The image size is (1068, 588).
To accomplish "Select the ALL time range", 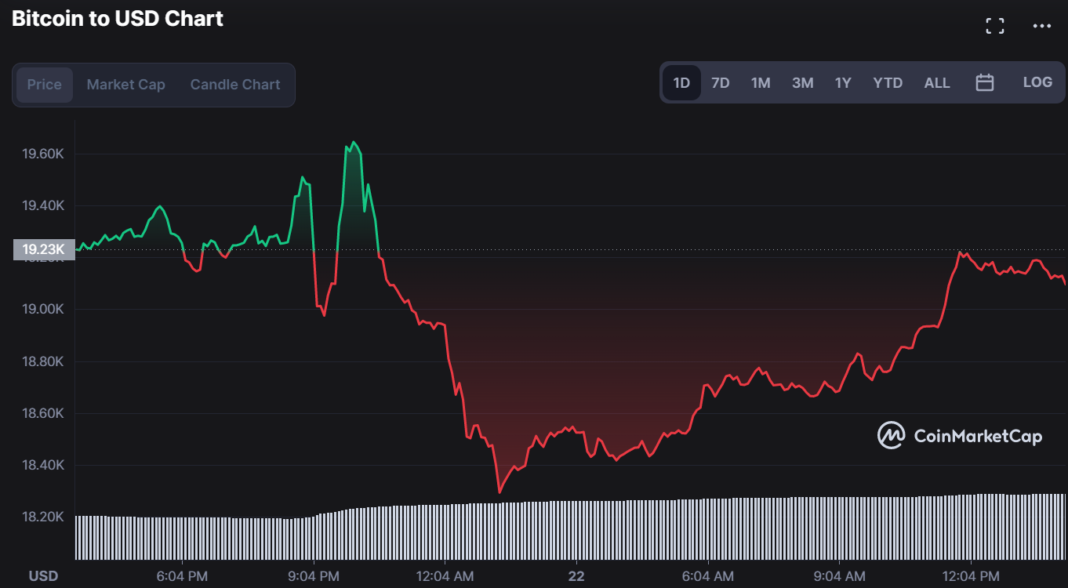I will point(936,82).
